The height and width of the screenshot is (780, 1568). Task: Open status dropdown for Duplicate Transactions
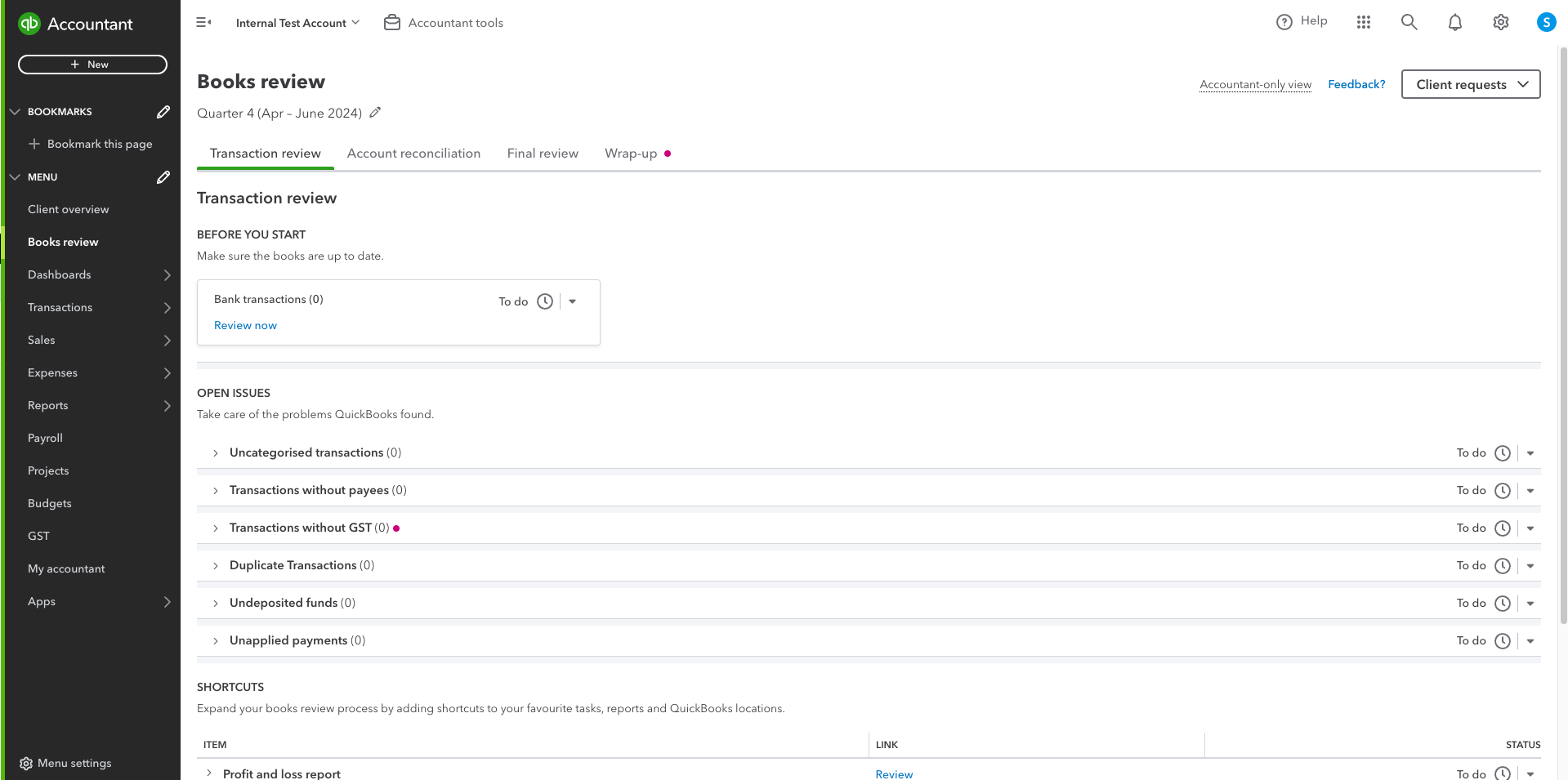point(1530,566)
